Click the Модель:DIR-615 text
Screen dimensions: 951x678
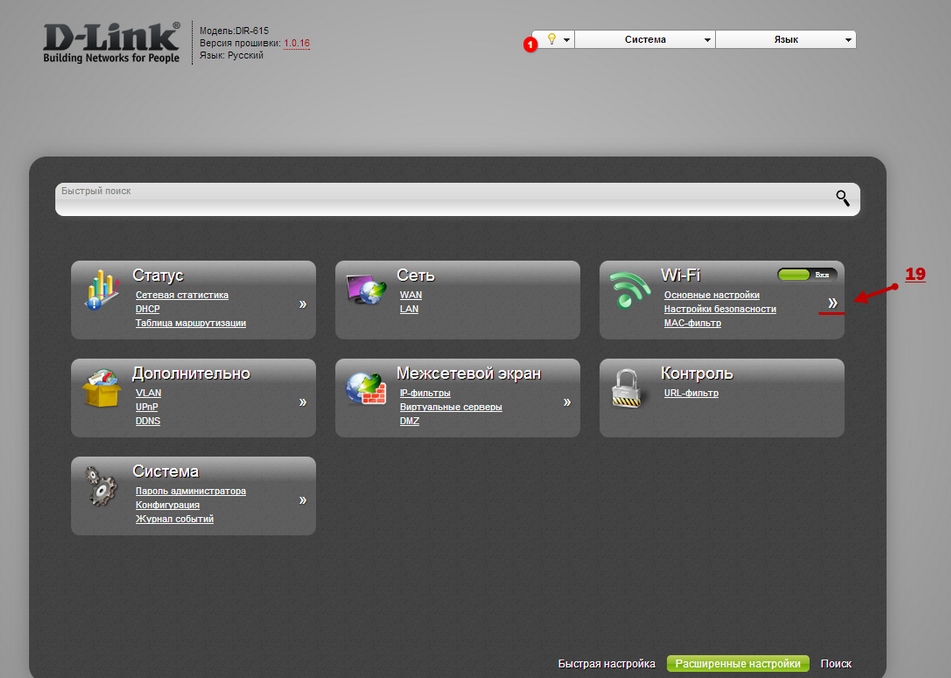pyautogui.click(x=234, y=30)
